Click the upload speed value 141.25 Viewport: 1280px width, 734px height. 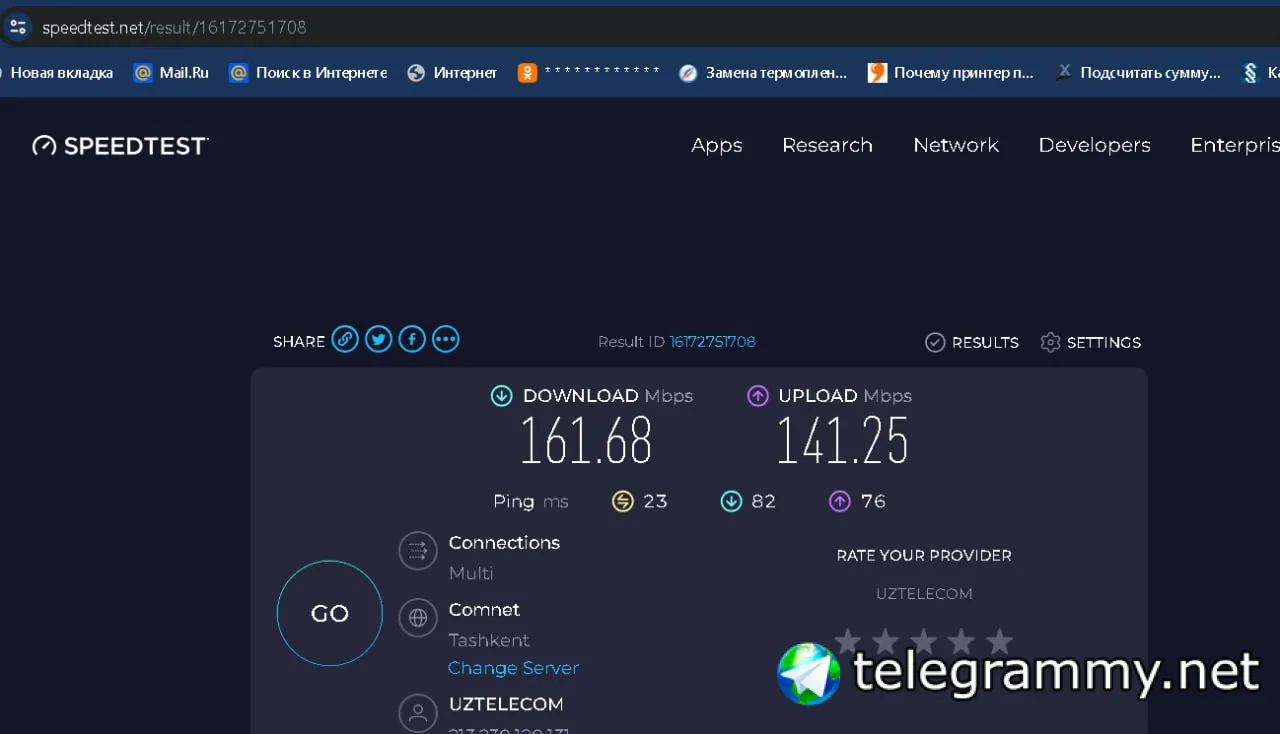(843, 441)
